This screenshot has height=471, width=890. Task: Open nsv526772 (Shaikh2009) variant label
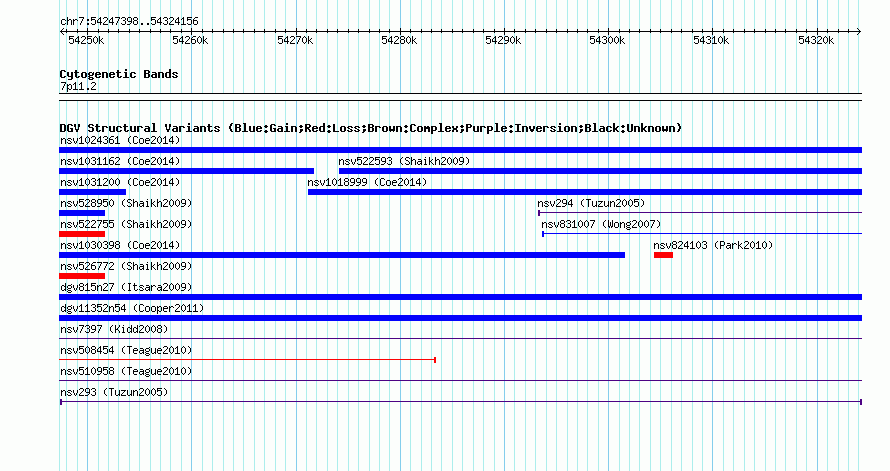point(126,266)
